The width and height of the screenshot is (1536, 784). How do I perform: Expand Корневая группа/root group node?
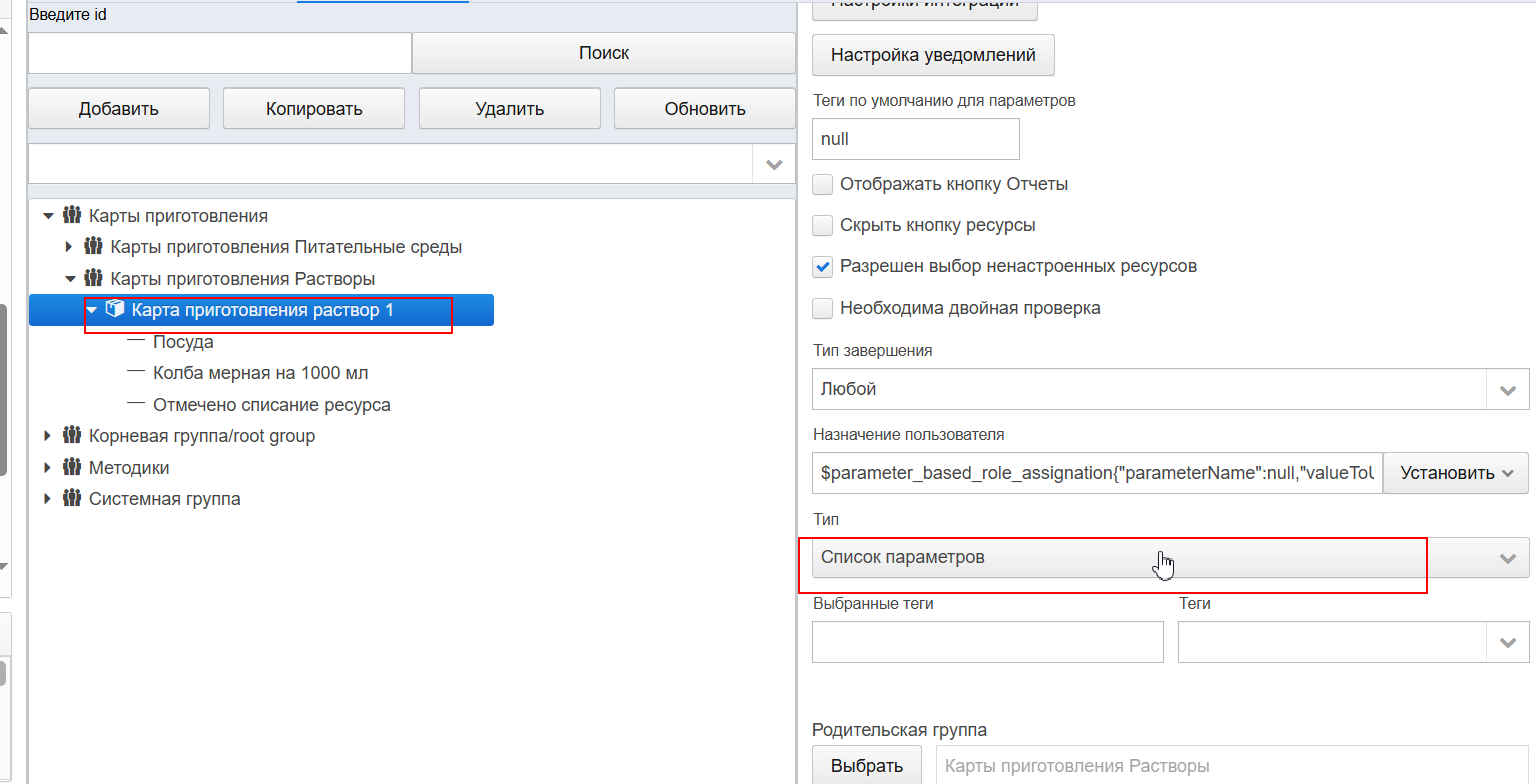[47, 436]
